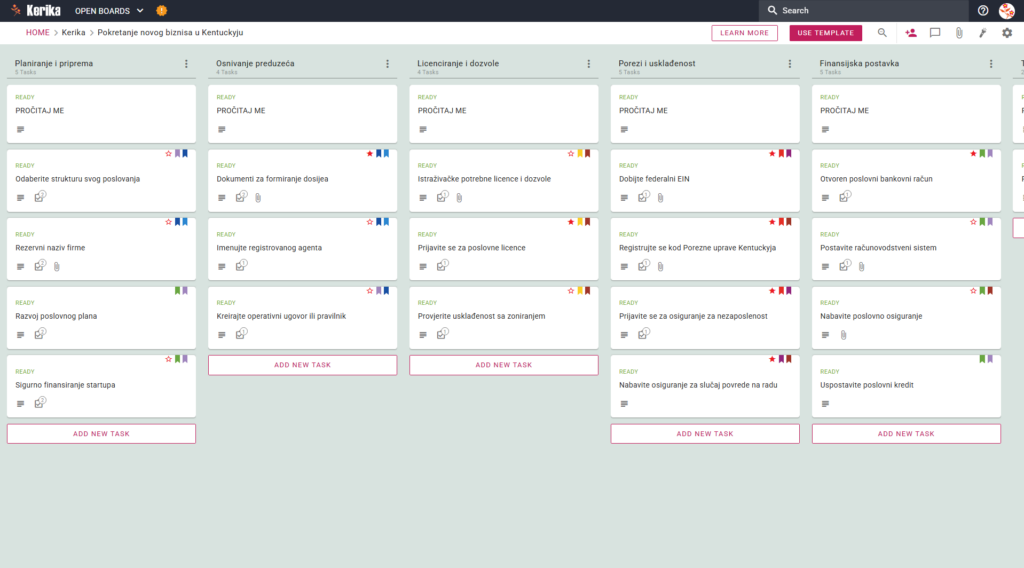The width and height of the screenshot is (1024, 568).
Task: Click Planiranje i priprema column title
Action: 54,63
